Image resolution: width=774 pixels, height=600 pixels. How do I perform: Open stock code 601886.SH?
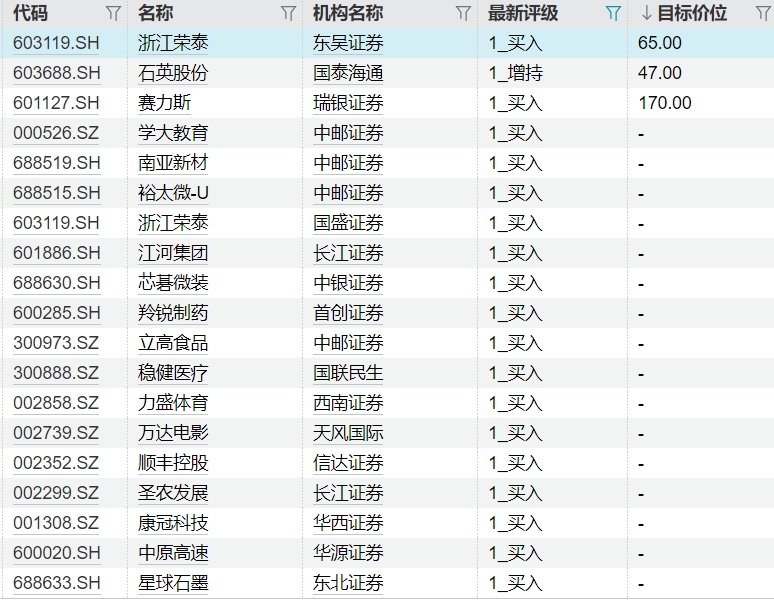56,253
